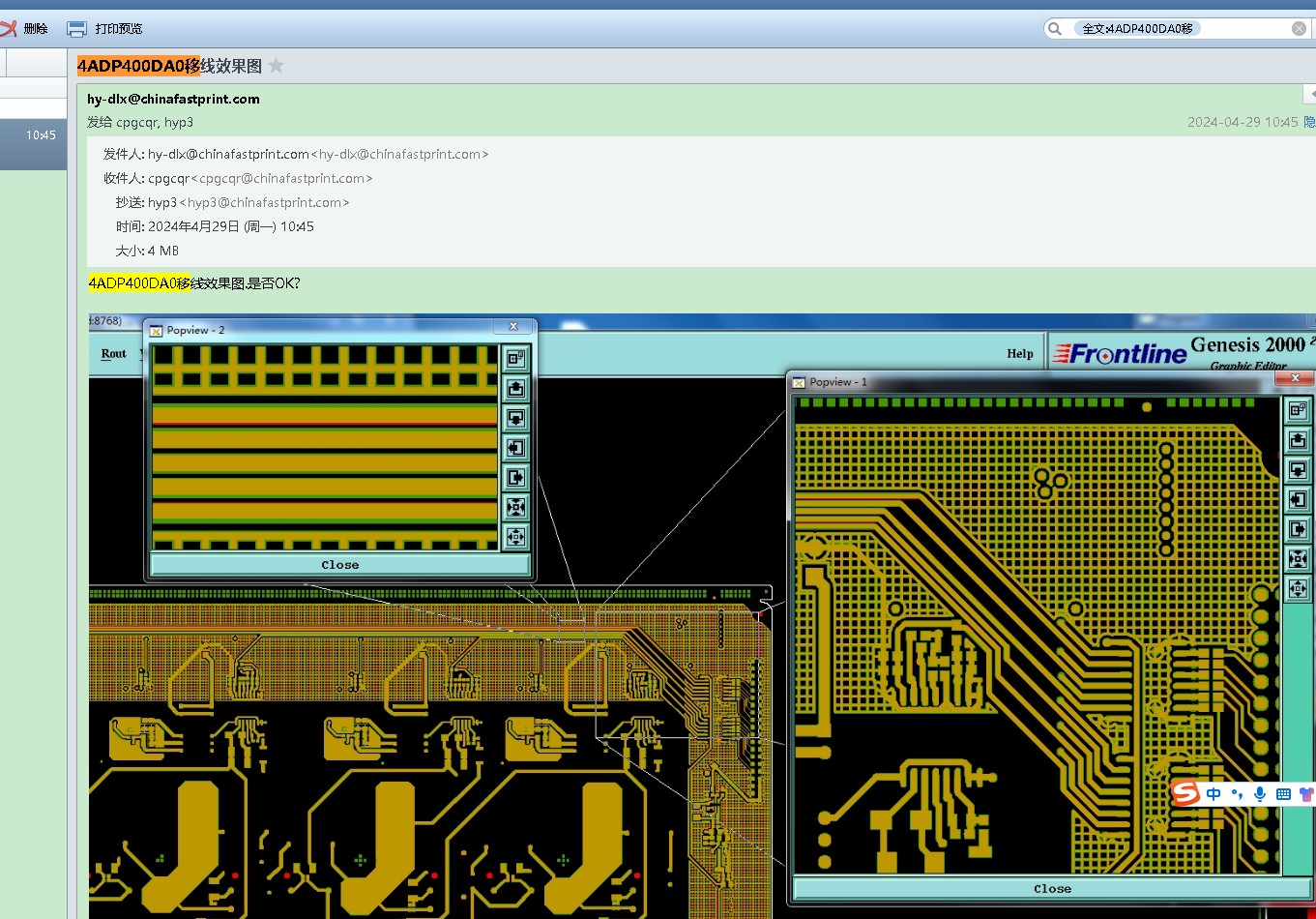
Task: Click the zoomed PCB view inside Popview - 1
Action: pos(1038,635)
